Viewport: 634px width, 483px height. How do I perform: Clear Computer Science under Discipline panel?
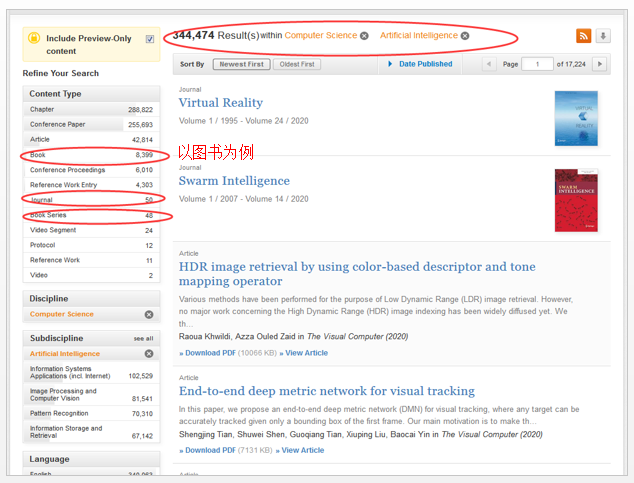pos(149,314)
